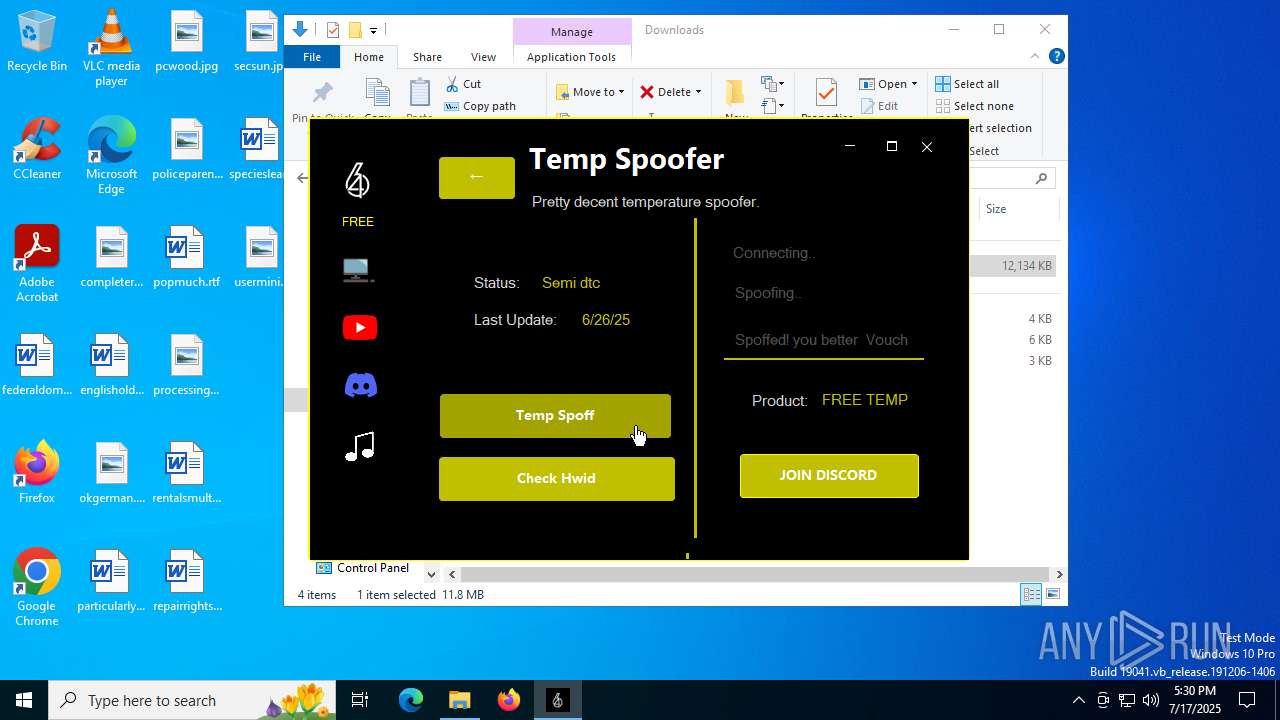This screenshot has width=1280, height=720.
Task: Switch to the Share ribbon tab
Action: [427, 57]
